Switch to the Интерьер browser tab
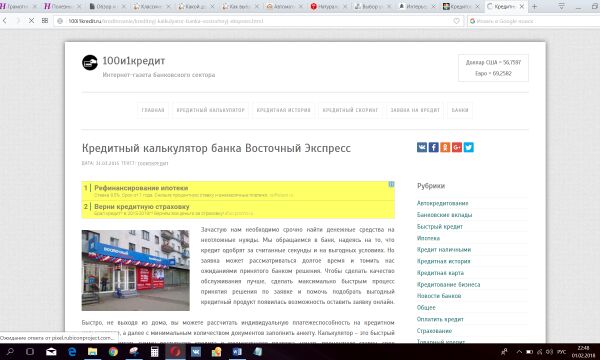600x360 pixels. click(417, 7)
